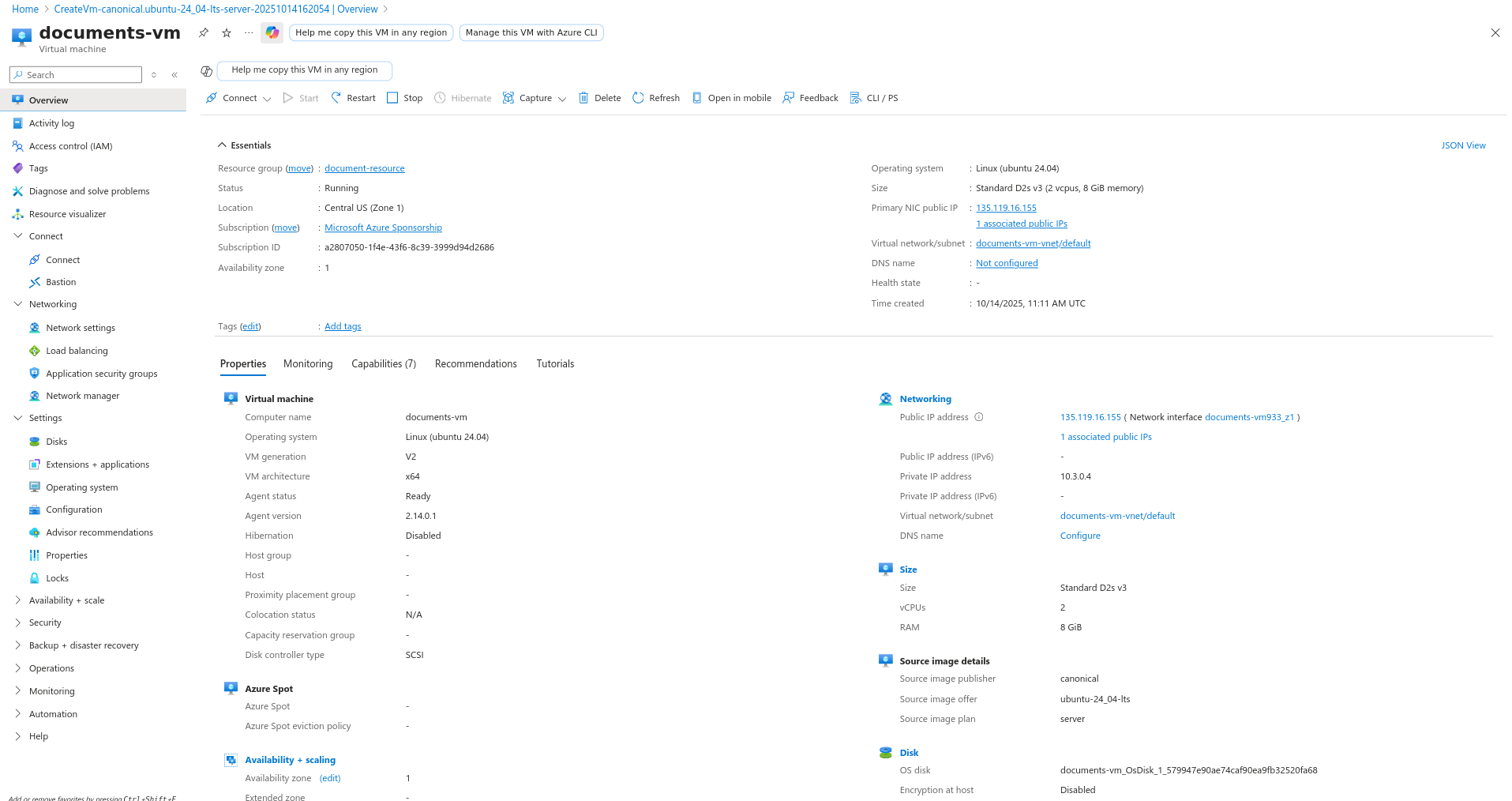Image resolution: width=1512 pixels, height=801 pixels.
Task: Open the Feedback pane
Action: 811,98
